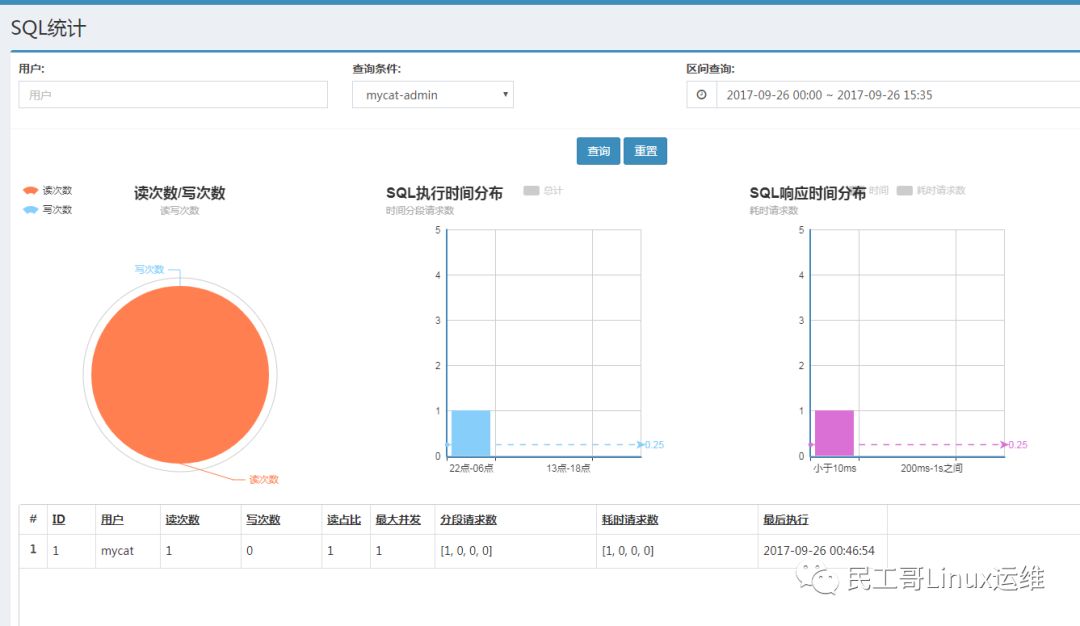Sort the table by the ID column
The height and width of the screenshot is (626, 1080).
pyautogui.click(x=59, y=518)
